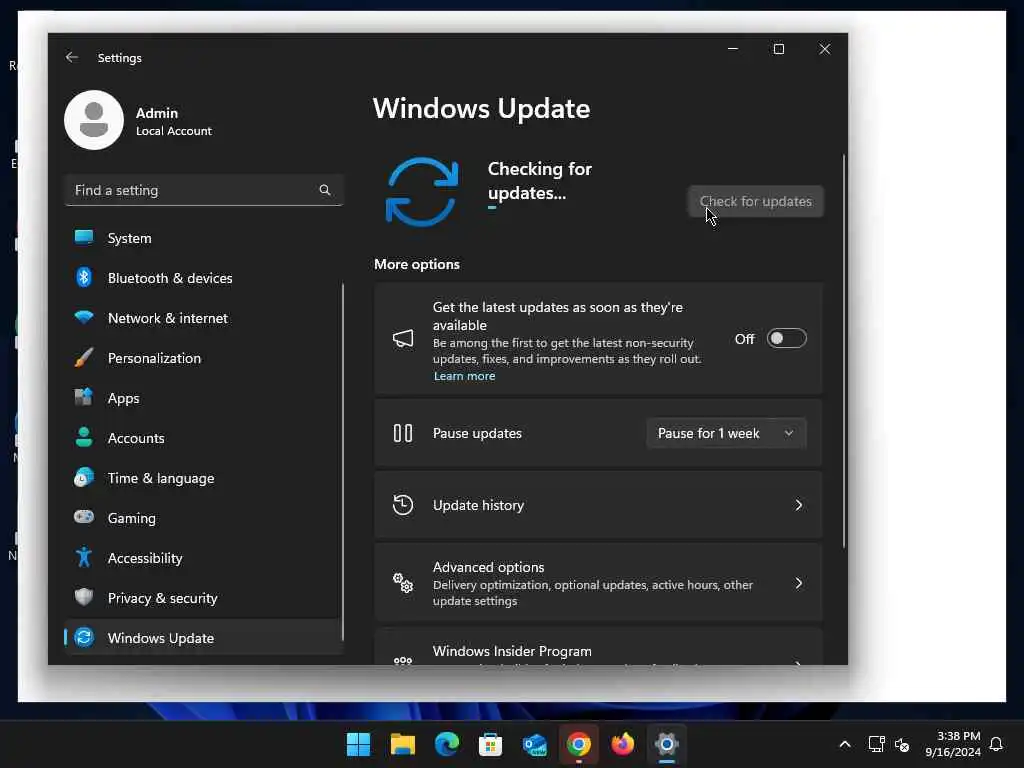Expand Advanced options chevron
This screenshot has width=1024, height=768.
[798, 583]
